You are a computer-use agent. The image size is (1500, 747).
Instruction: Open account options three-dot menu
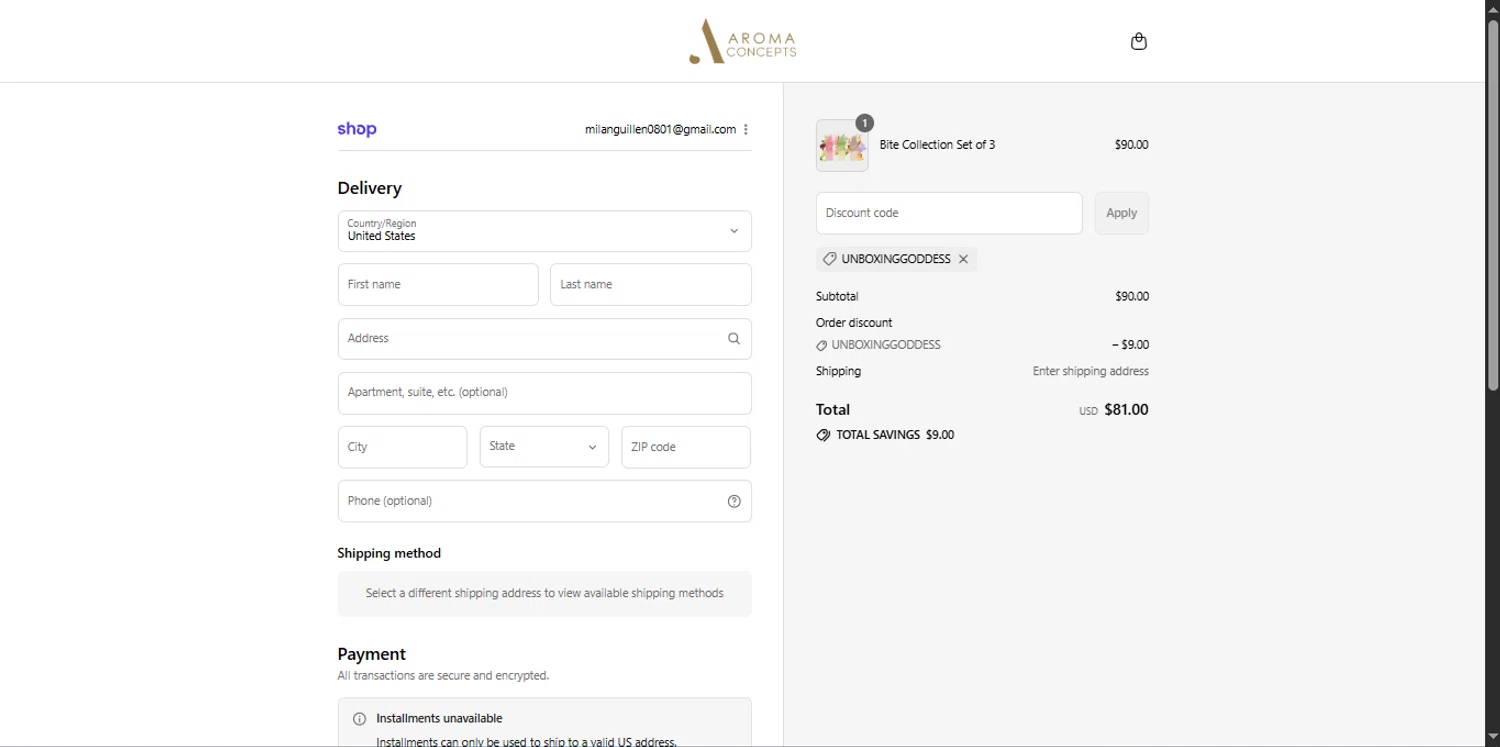point(746,129)
